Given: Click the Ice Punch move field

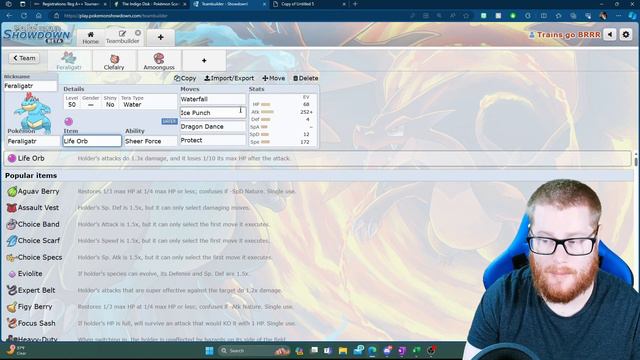Looking at the screenshot, I should tap(213, 113).
